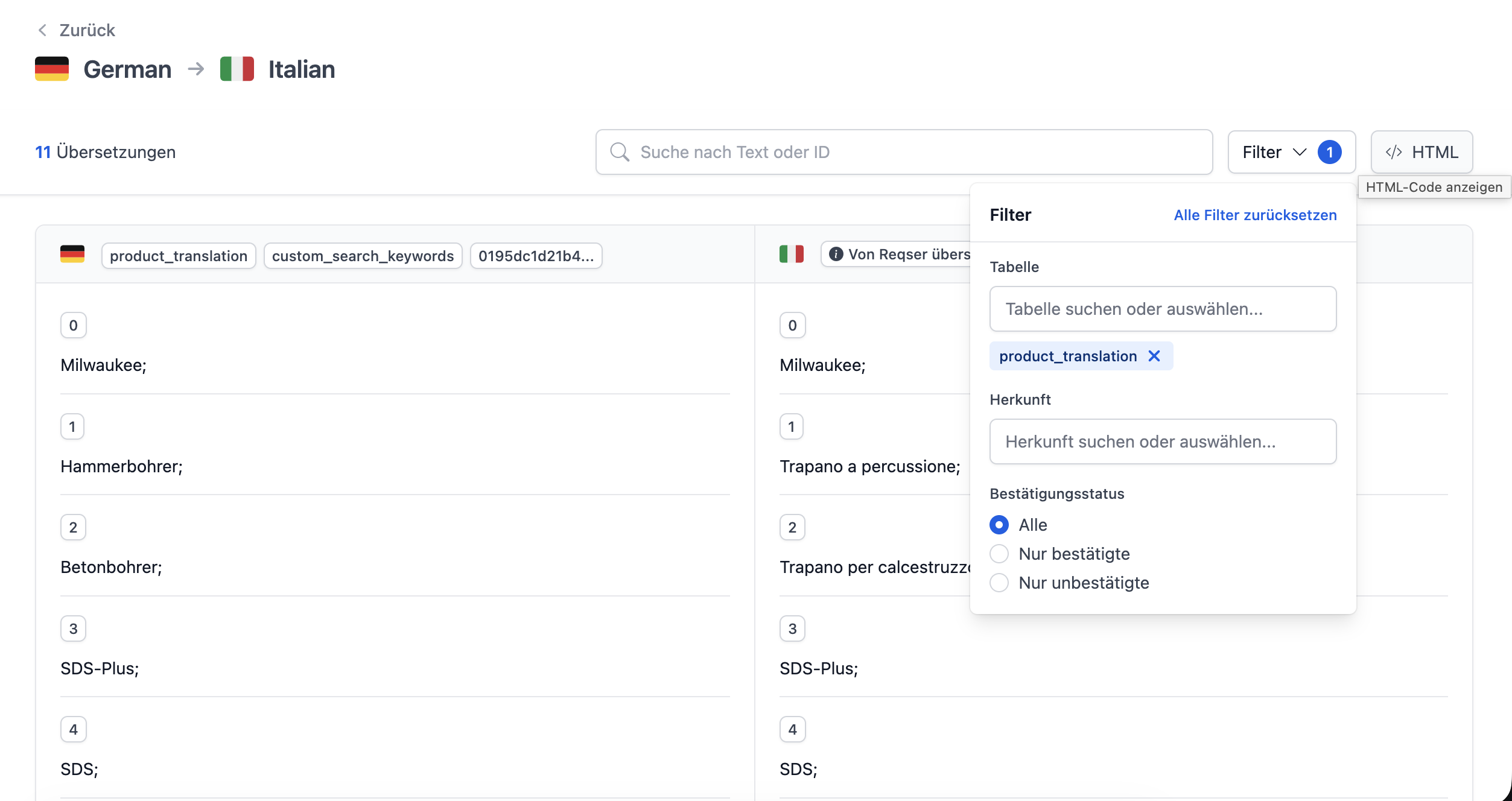Viewport: 1512px width, 801px height.
Task: Click the custom_search_keywords tag
Action: pos(363,256)
